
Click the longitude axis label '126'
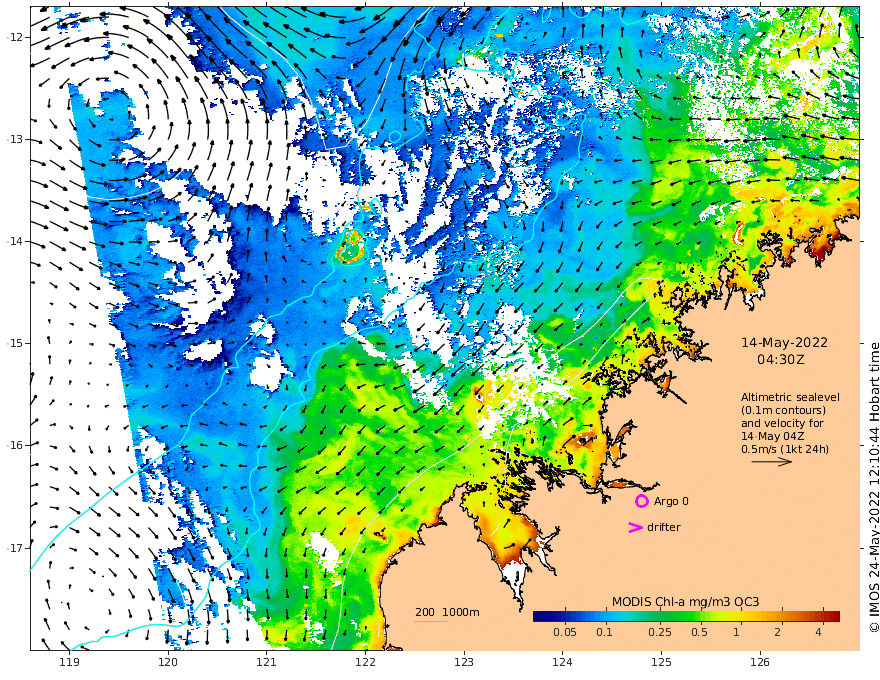point(760,663)
